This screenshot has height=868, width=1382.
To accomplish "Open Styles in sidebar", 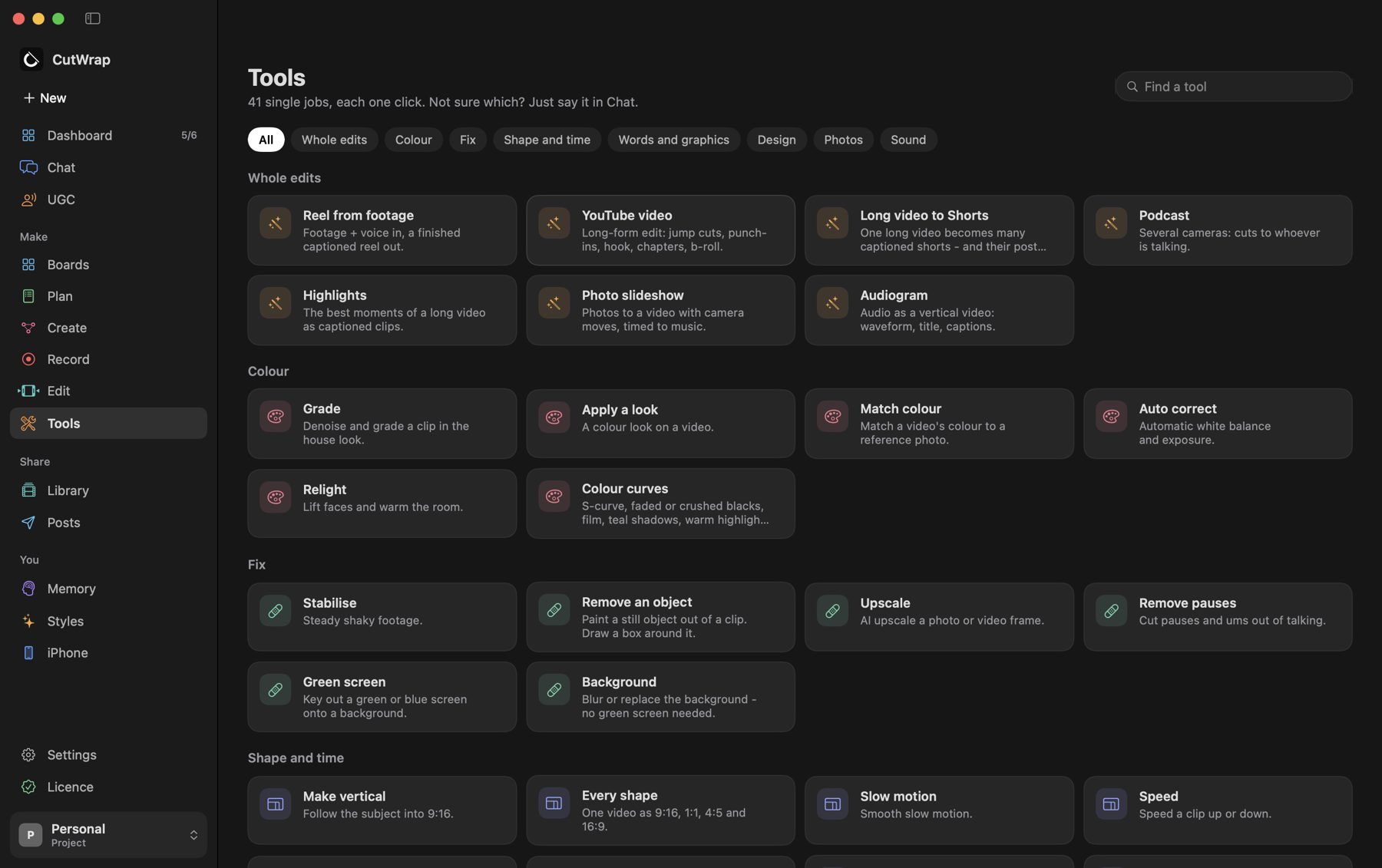I will (x=108, y=621).
